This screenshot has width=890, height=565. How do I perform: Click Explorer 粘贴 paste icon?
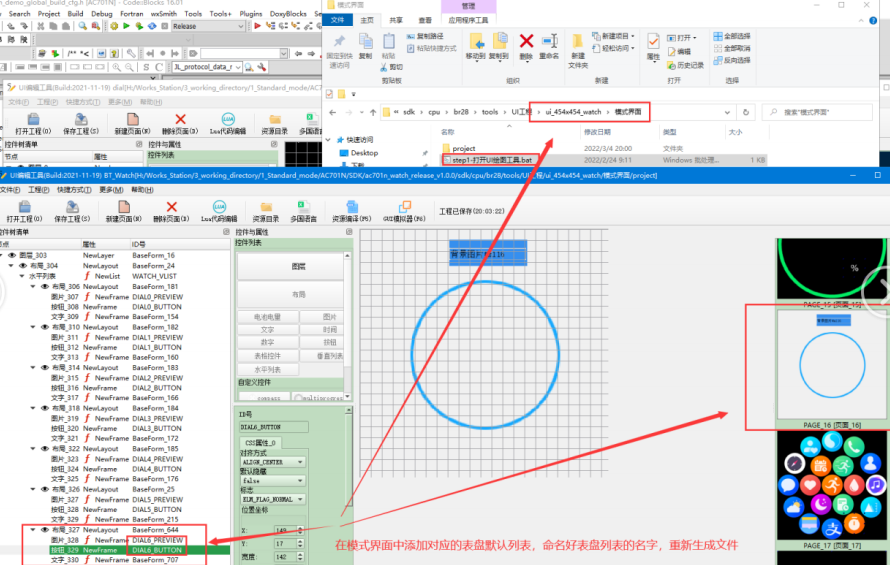(x=389, y=41)
